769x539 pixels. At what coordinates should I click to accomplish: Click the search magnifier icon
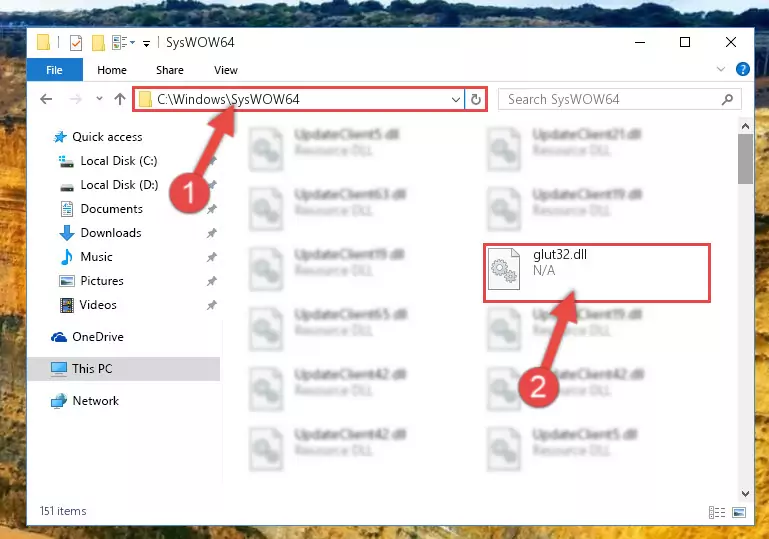[727, 100]
